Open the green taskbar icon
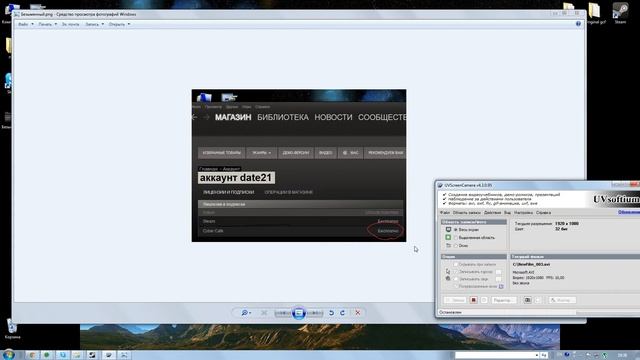640x360 pixels. pos(47,355)
